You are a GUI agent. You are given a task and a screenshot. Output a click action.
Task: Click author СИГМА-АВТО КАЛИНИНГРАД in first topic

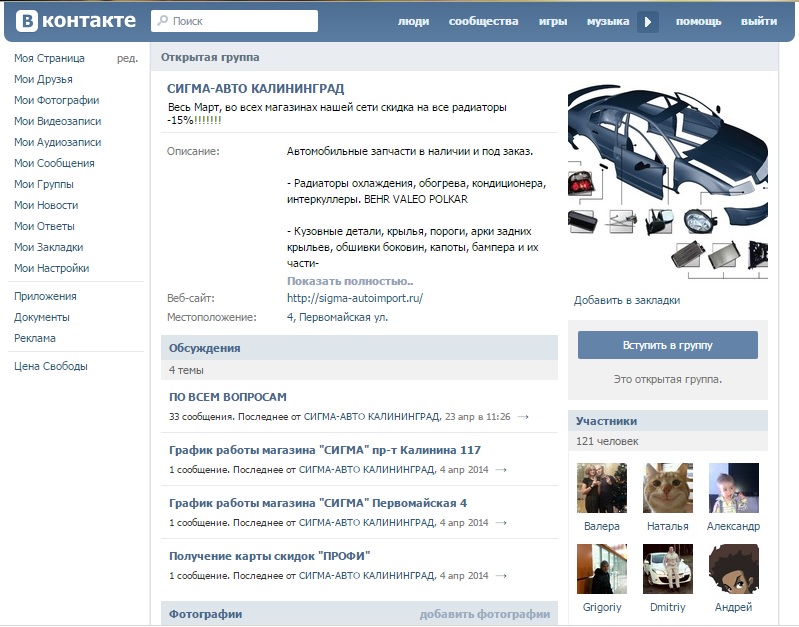click(372, 416)
